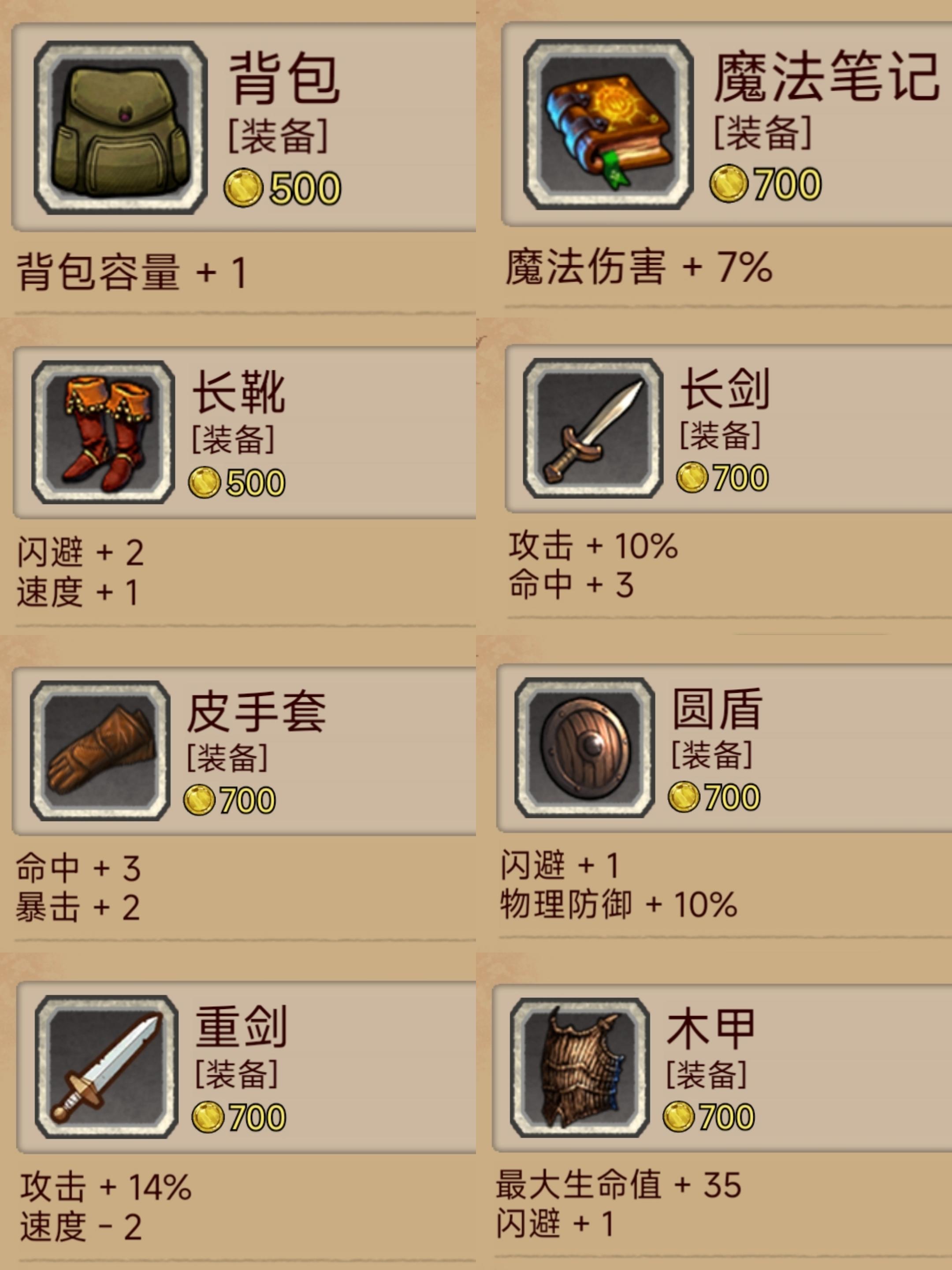Select the 长靴 item title

click(x=239, y=392)
